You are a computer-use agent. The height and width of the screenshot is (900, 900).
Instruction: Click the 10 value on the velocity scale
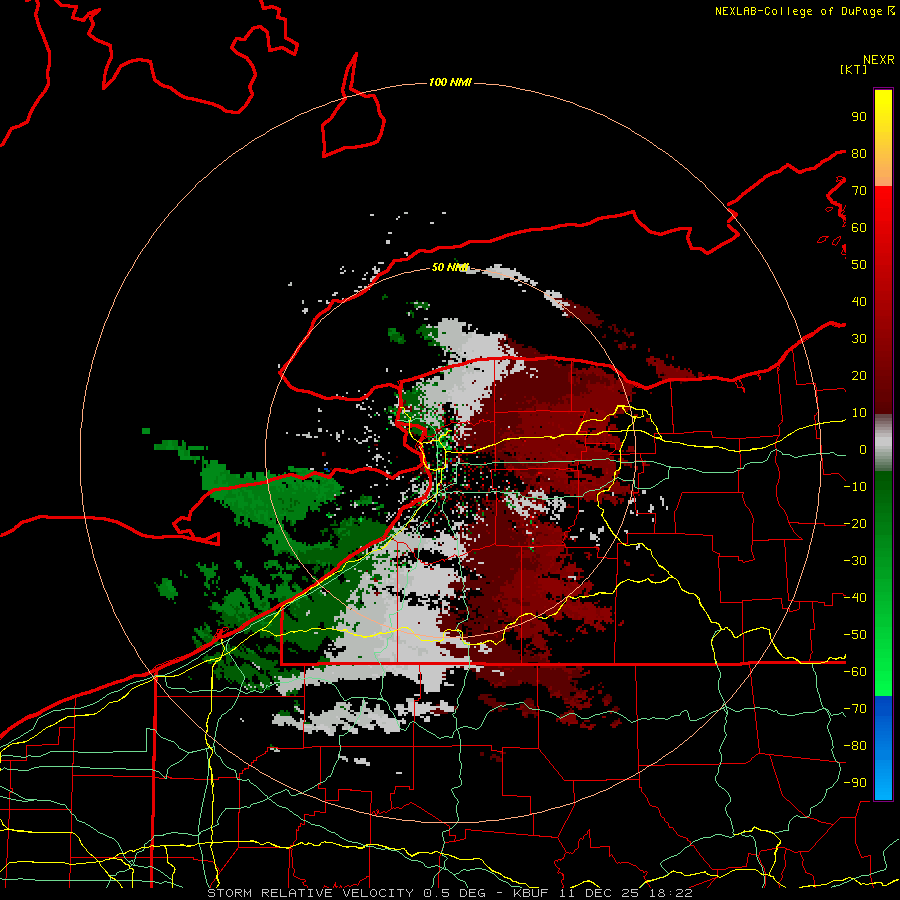click(x=859, y=413)
